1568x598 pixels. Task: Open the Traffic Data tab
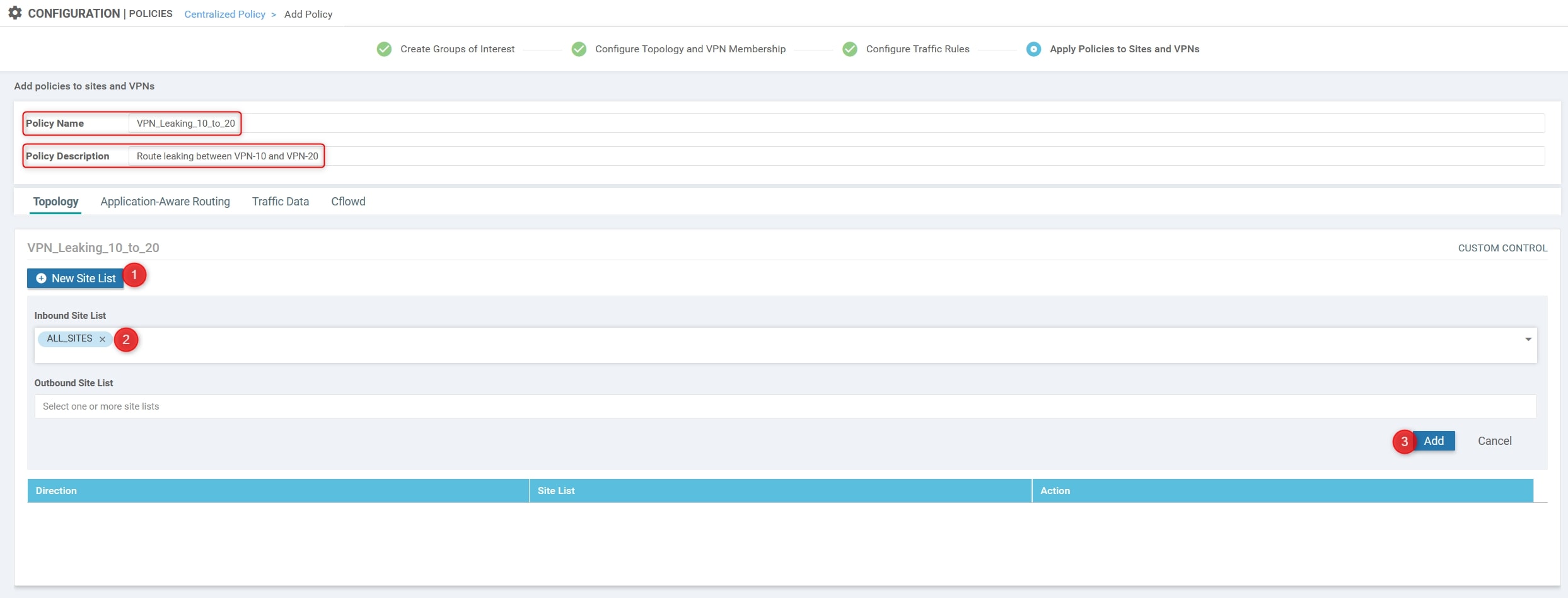coord(281,202)
